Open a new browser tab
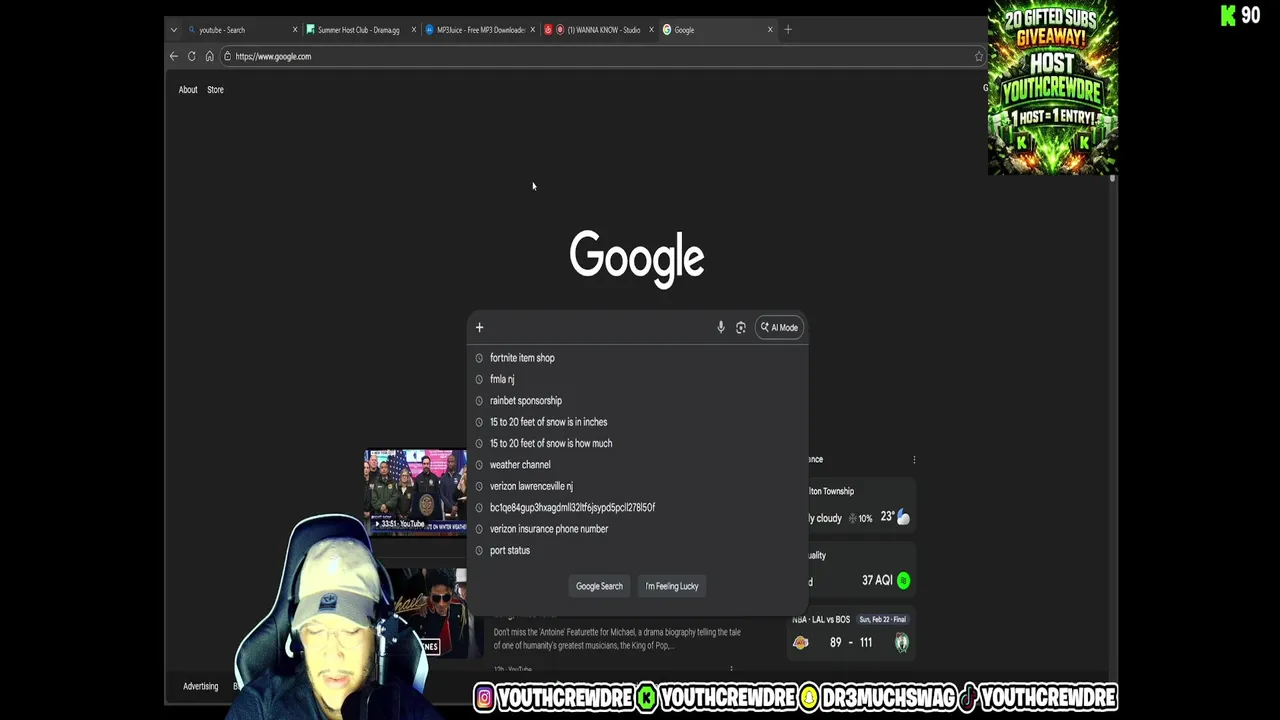Viewport: 1280px width, 720px height. [788, 30]
